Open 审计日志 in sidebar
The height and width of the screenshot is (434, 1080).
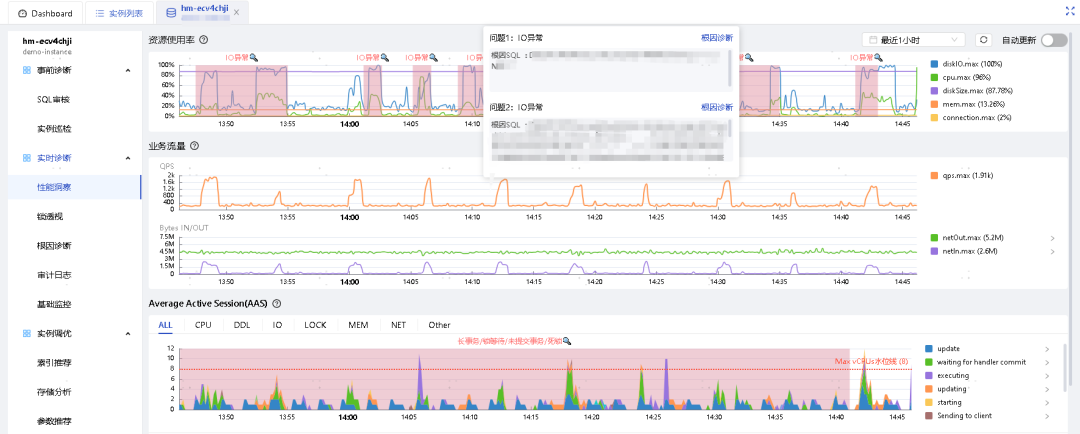click(54, 275)
